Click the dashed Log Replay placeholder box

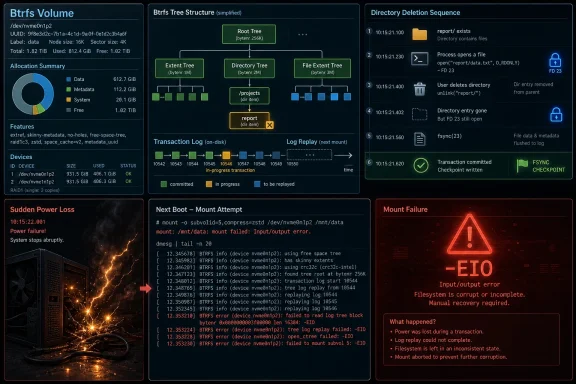(309, 155)
